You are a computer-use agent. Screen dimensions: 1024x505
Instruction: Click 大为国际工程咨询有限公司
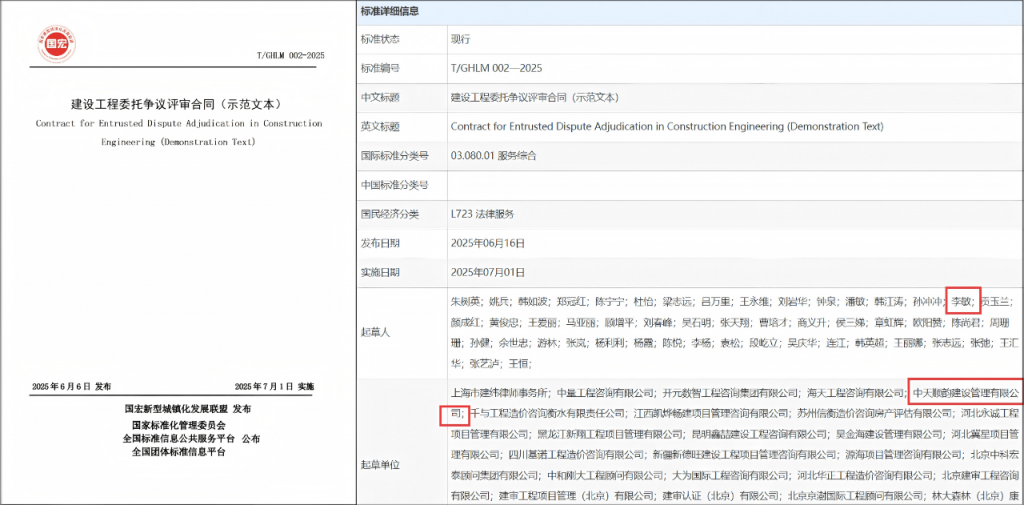(731, 475)
